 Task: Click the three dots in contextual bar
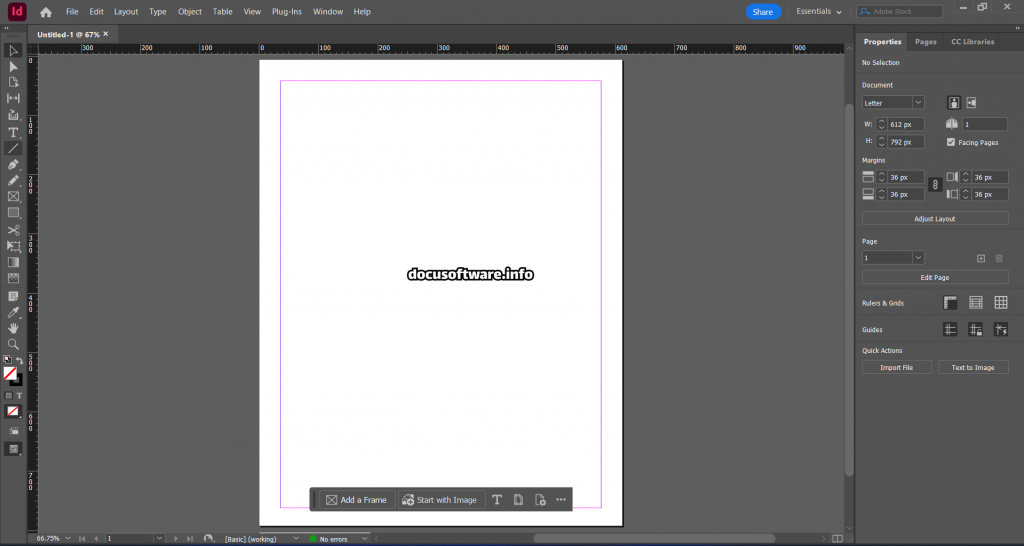tap(561, 500)
